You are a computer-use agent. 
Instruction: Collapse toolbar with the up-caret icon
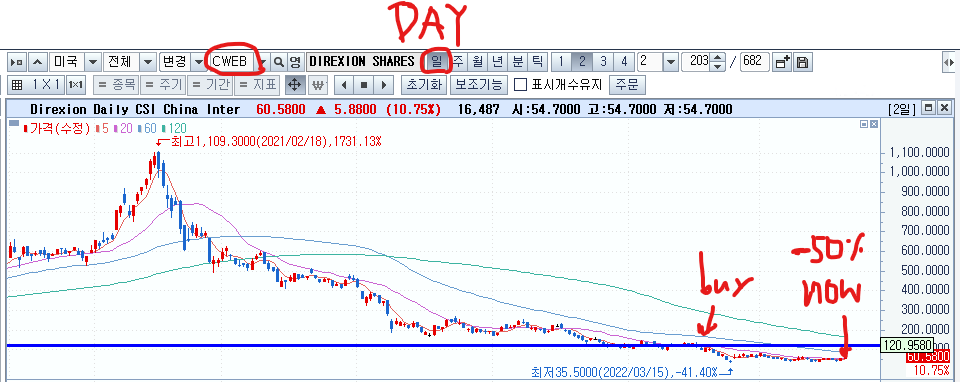[38, 61]
